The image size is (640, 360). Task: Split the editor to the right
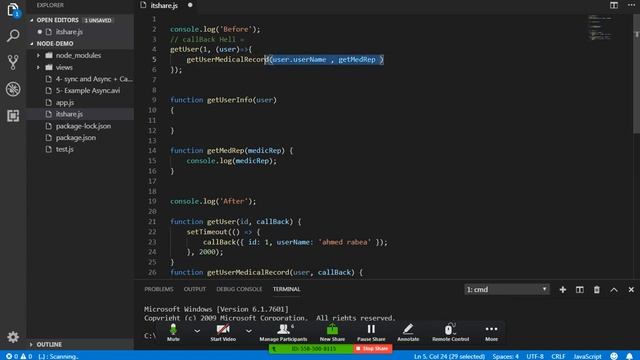pyautogui.click(x=613, y=5)
